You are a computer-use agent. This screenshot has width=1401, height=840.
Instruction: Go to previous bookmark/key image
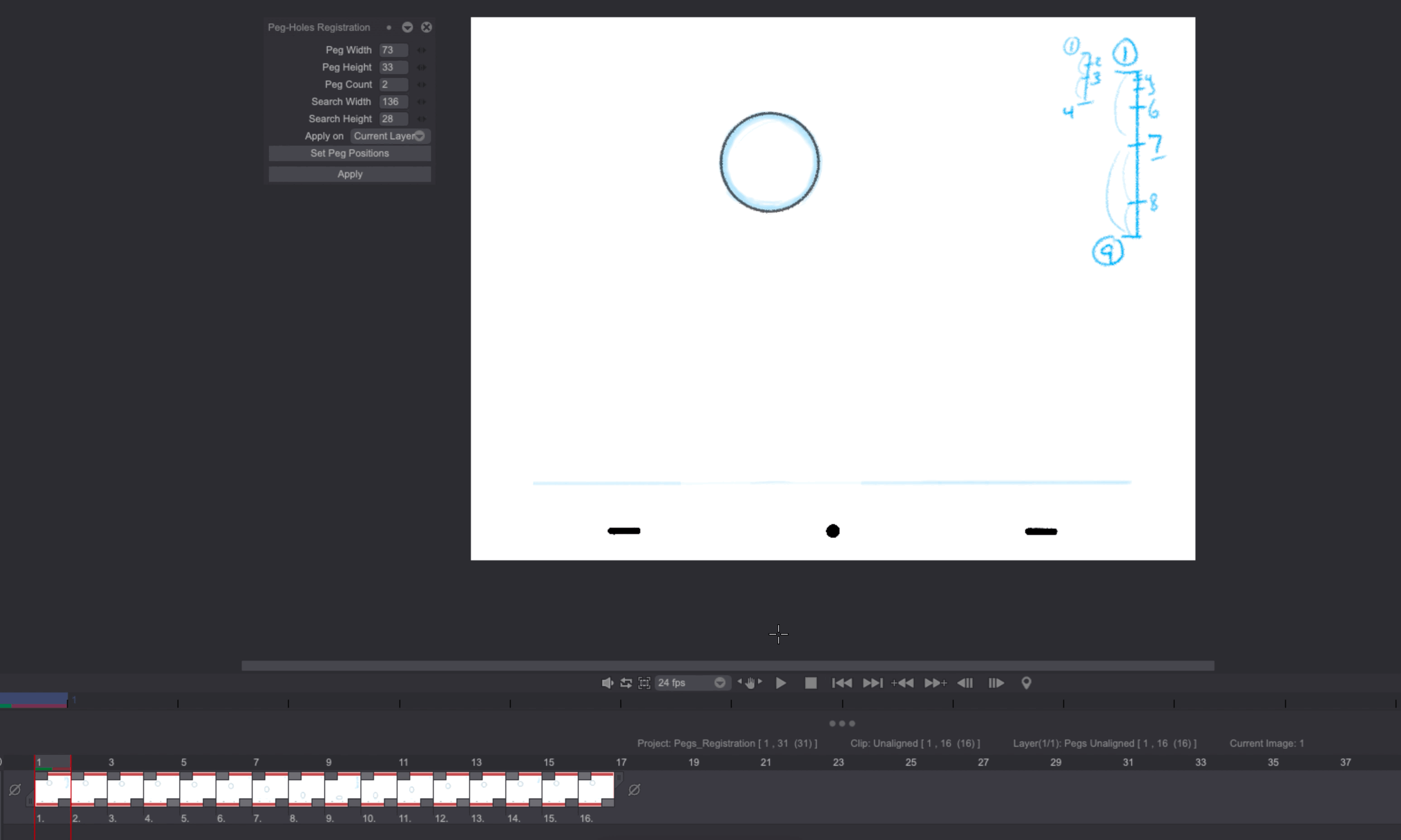[x=902, y=682]
